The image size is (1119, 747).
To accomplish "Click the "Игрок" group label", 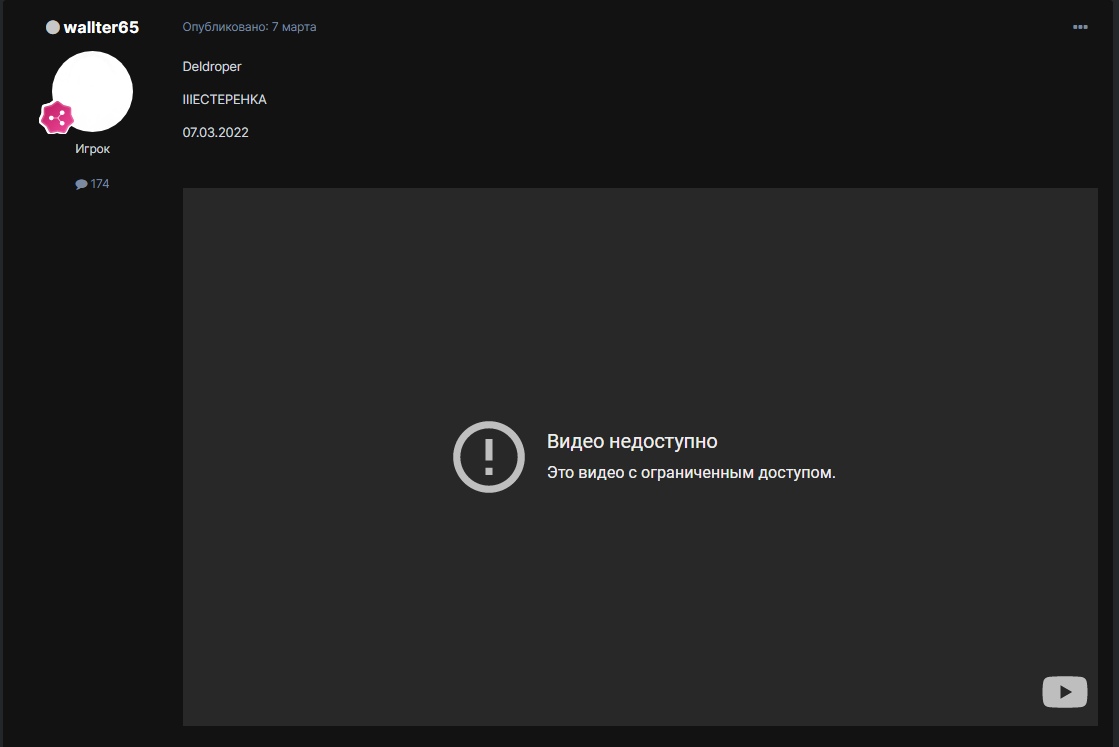I will (92, 149).
